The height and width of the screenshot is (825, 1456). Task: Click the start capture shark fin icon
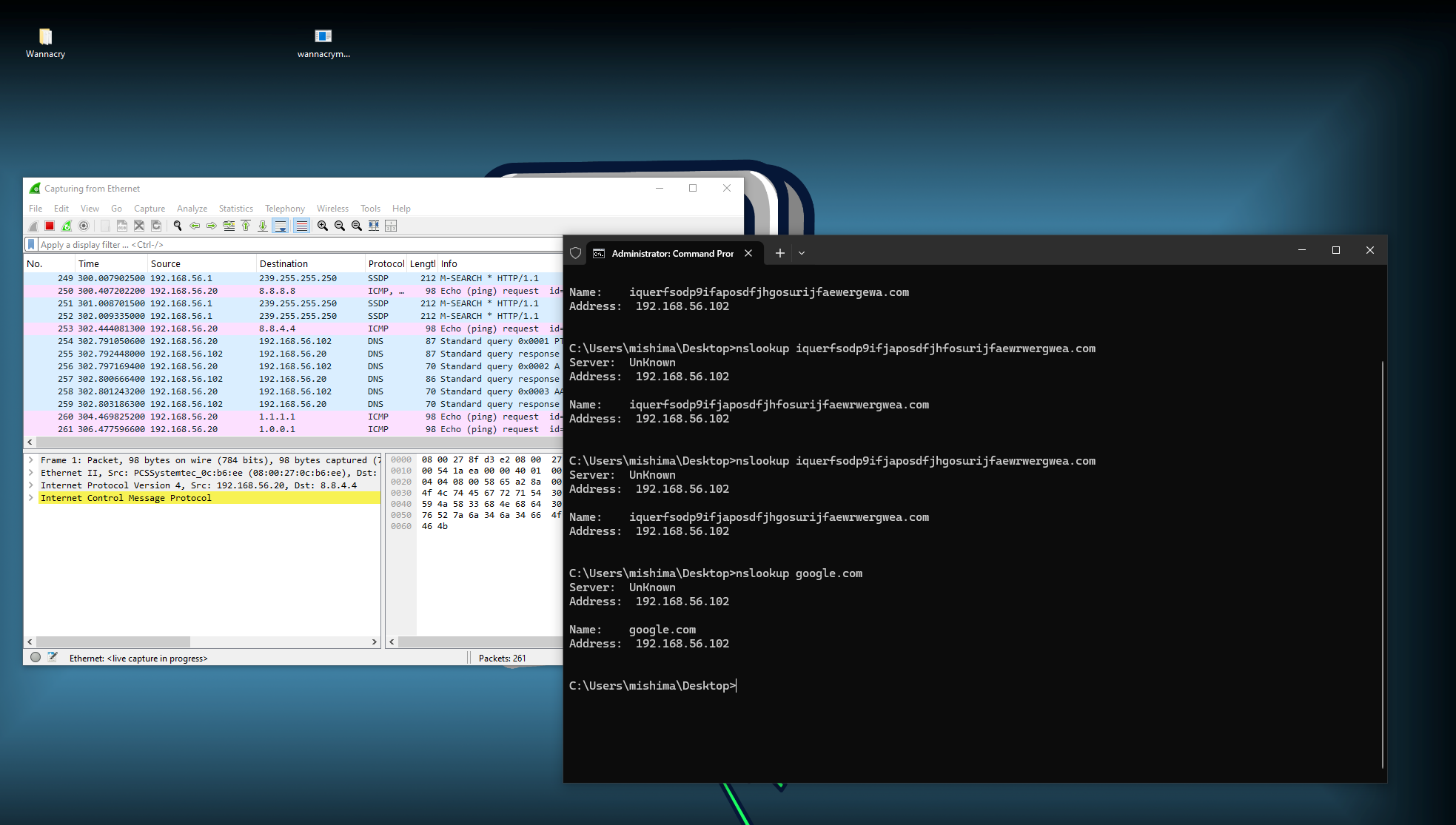click(33, 226)
